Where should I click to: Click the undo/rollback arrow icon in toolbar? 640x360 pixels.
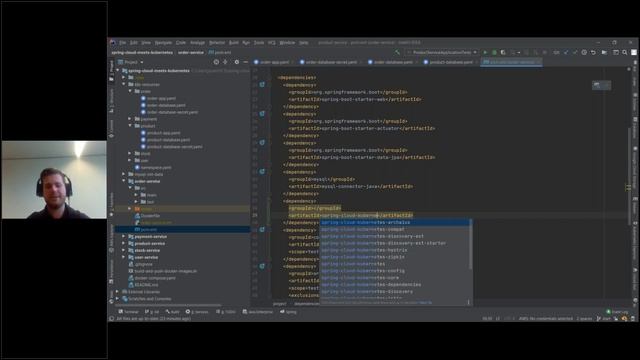[593, 52]
